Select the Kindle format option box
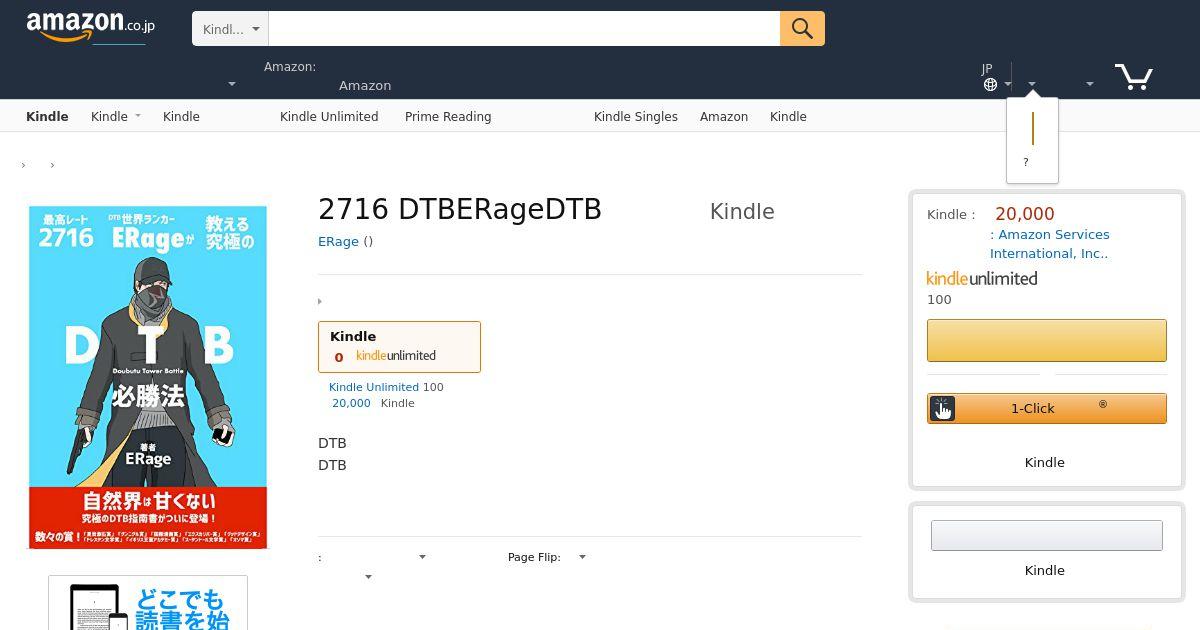The image size is (1200, 630). point(399,347)
